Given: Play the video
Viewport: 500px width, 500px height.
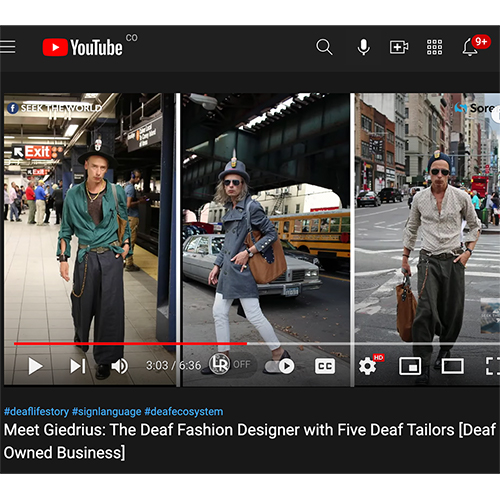Looking at the screenshot, I should pos(35,366).
